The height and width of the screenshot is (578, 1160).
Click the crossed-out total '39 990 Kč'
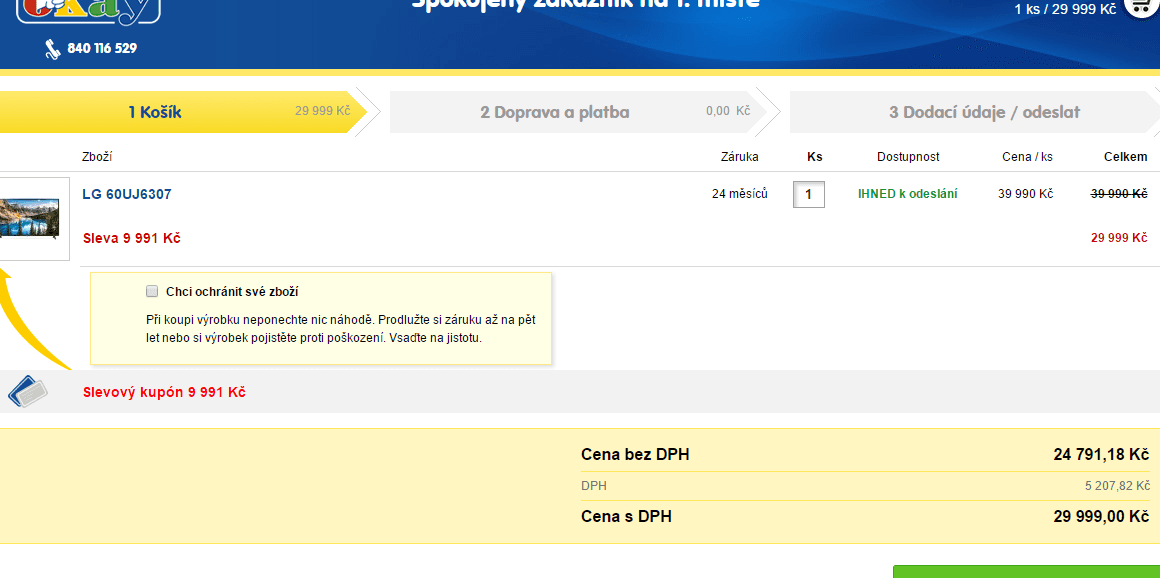click(1119, 194)
